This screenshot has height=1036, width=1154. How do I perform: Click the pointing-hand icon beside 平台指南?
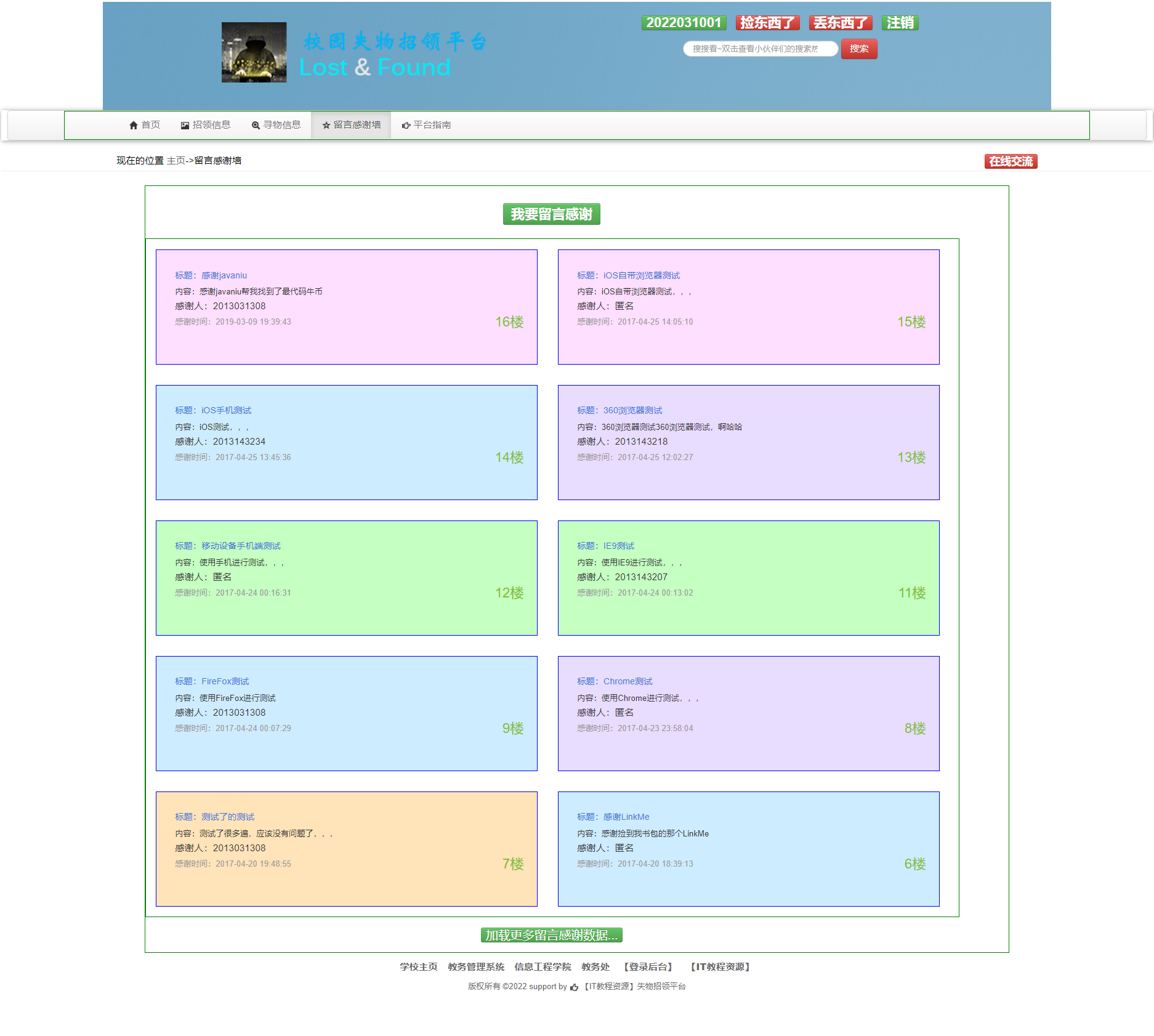point(406,126)
